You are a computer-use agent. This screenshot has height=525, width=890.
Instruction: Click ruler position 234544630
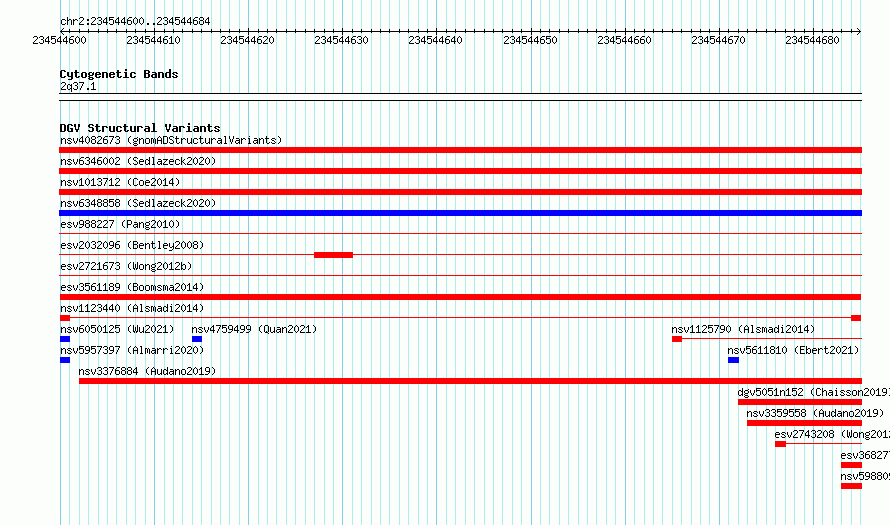tap(342, 40)
